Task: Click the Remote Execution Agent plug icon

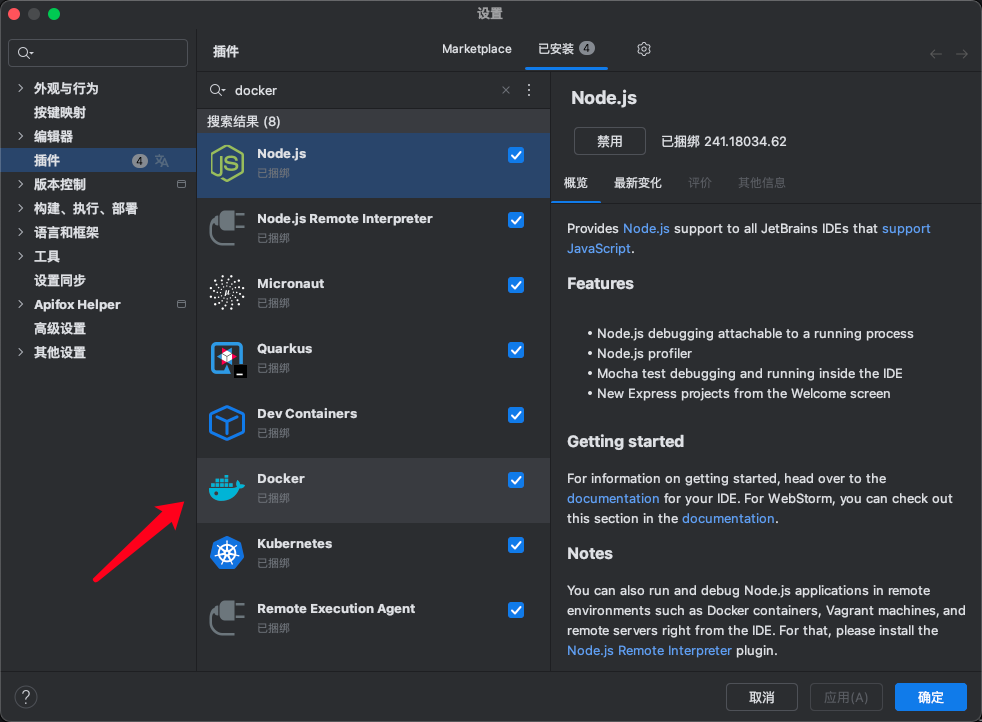Action: click(227, 618)
